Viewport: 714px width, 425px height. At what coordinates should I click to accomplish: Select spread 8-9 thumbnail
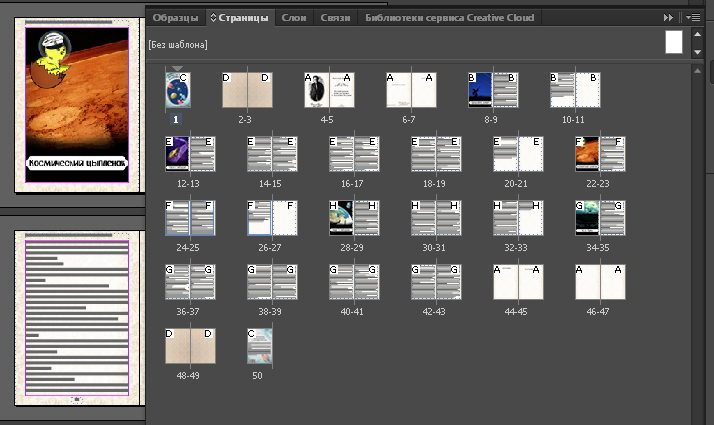(492, 90)
